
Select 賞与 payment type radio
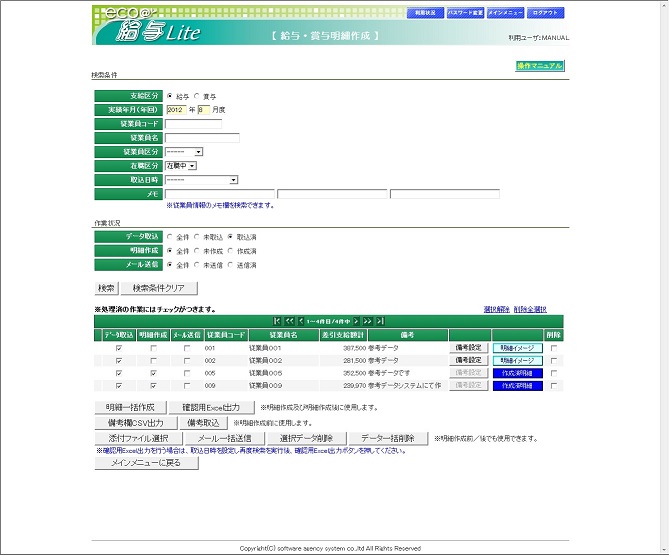(197, 96)
